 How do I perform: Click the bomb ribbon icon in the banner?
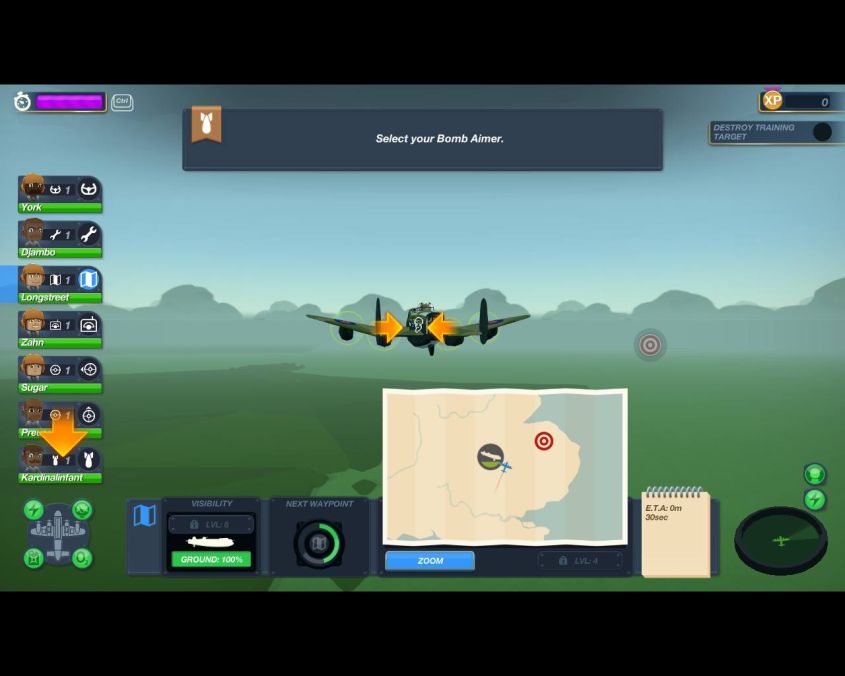[206, 125]
